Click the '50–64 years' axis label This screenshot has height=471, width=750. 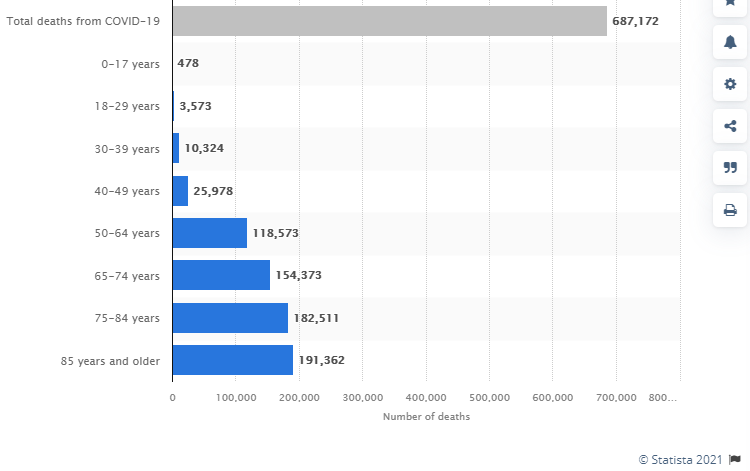point(127,233)
